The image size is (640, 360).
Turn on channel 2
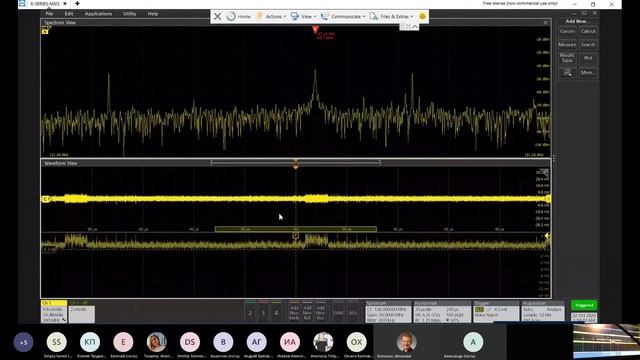[x=250, y=312]
